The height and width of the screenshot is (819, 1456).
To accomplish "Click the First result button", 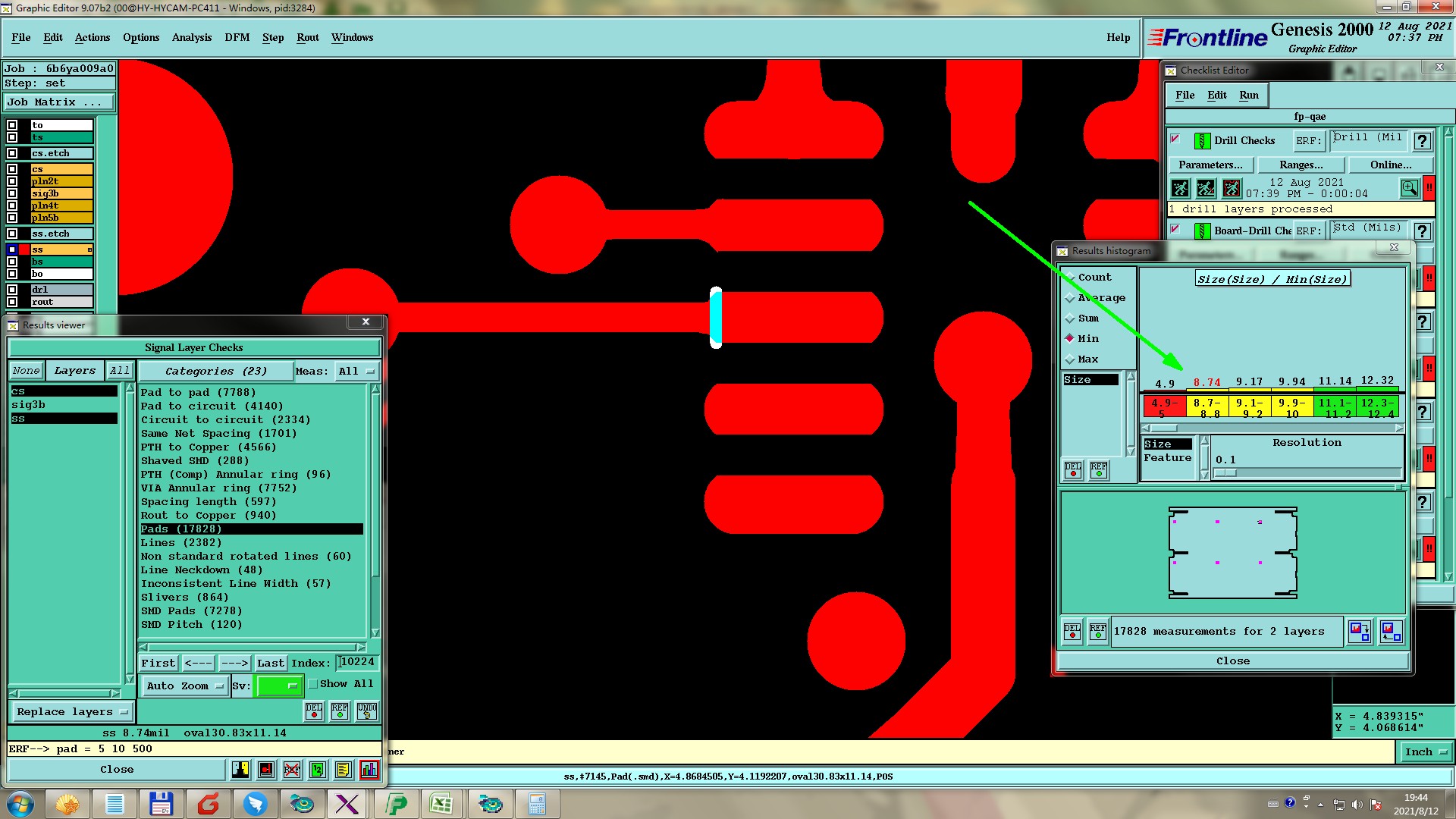I will pos(158,664).
